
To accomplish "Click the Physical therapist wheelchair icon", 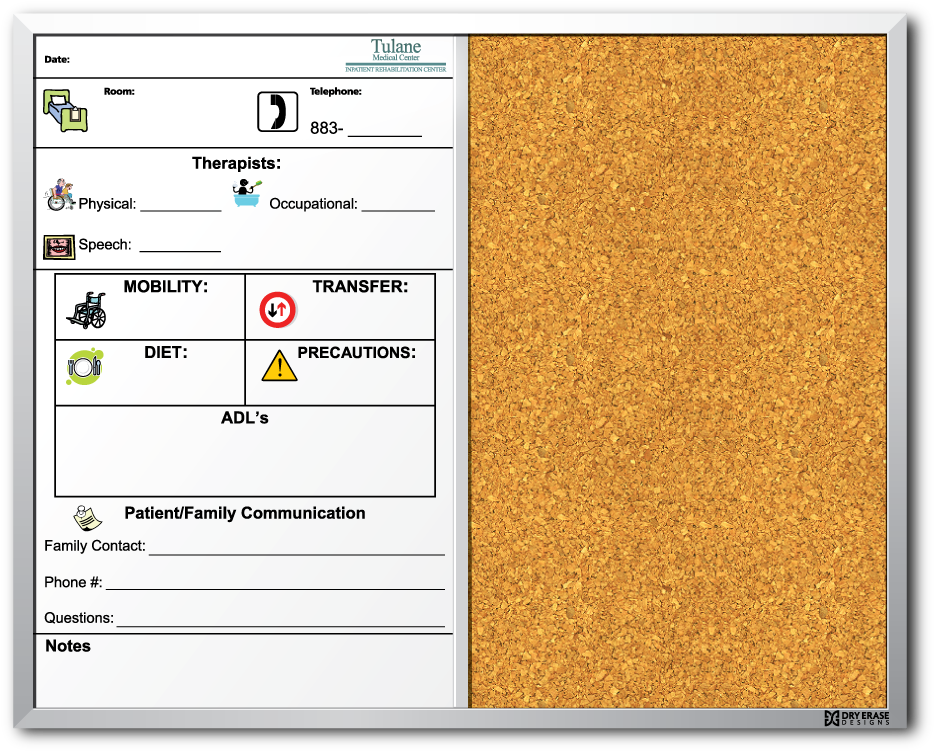I will pos(60,195).
